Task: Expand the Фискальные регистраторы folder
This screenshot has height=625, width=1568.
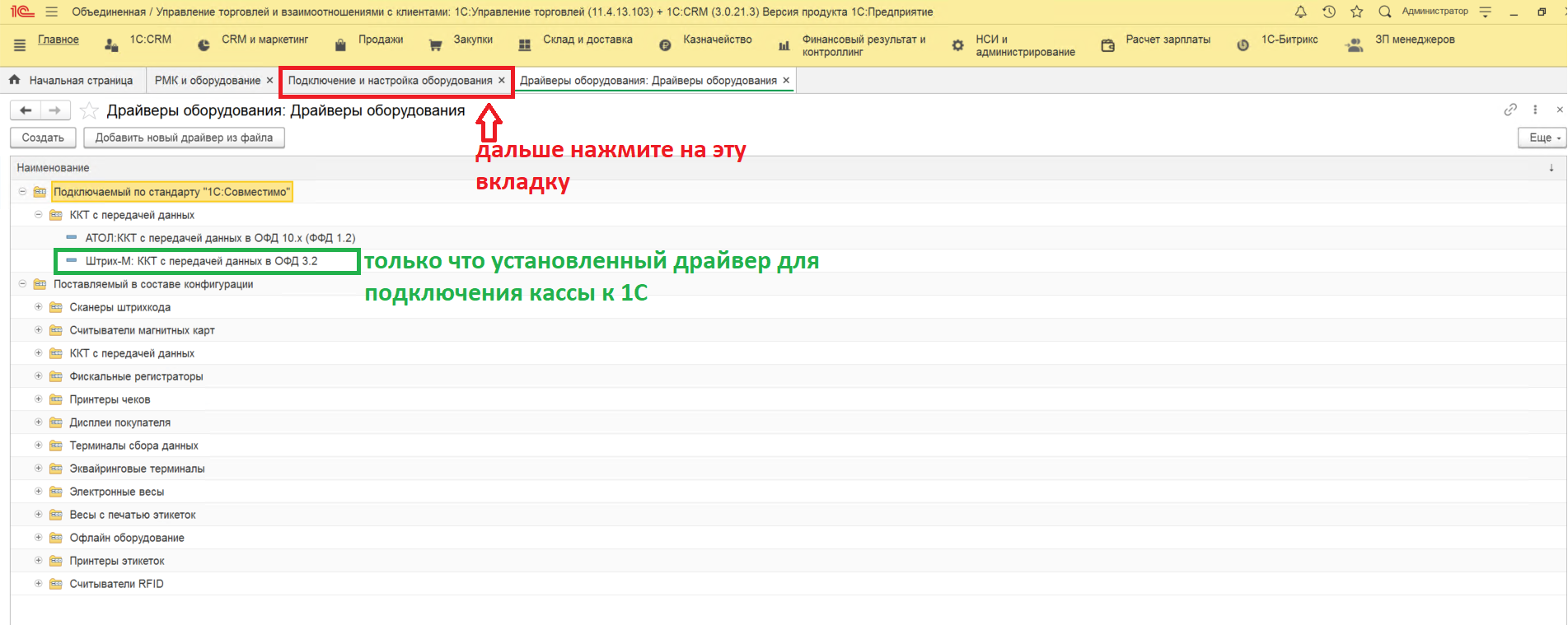Action: tap(38, 376)
